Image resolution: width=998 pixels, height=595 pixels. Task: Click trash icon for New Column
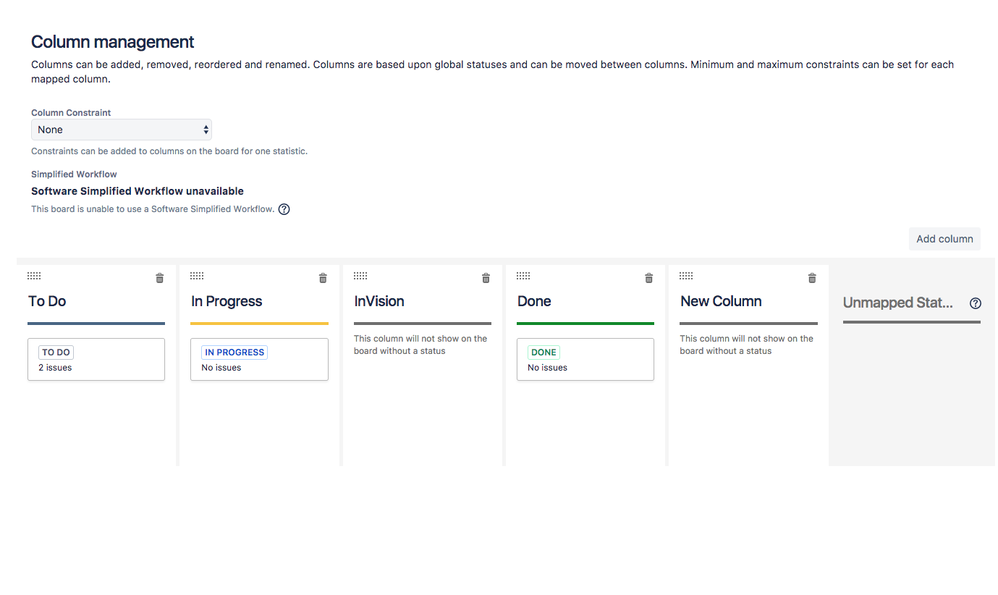(x=812, y=278)
